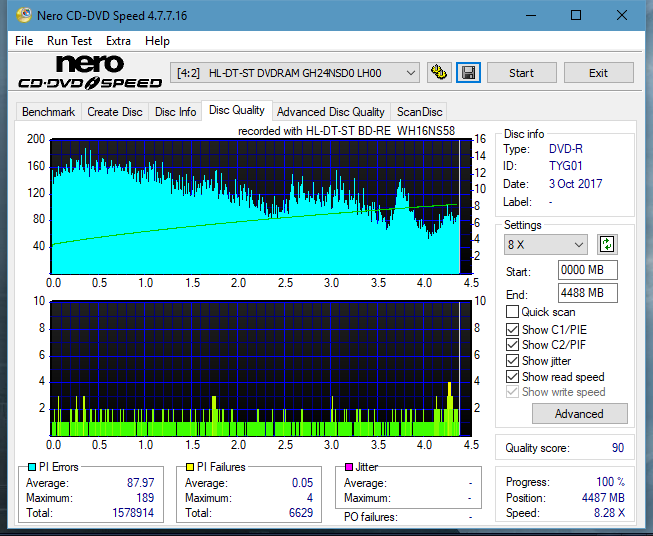Screen dimensions: 653x536
Task: Click the End position MB field
Action: (588, 293)
